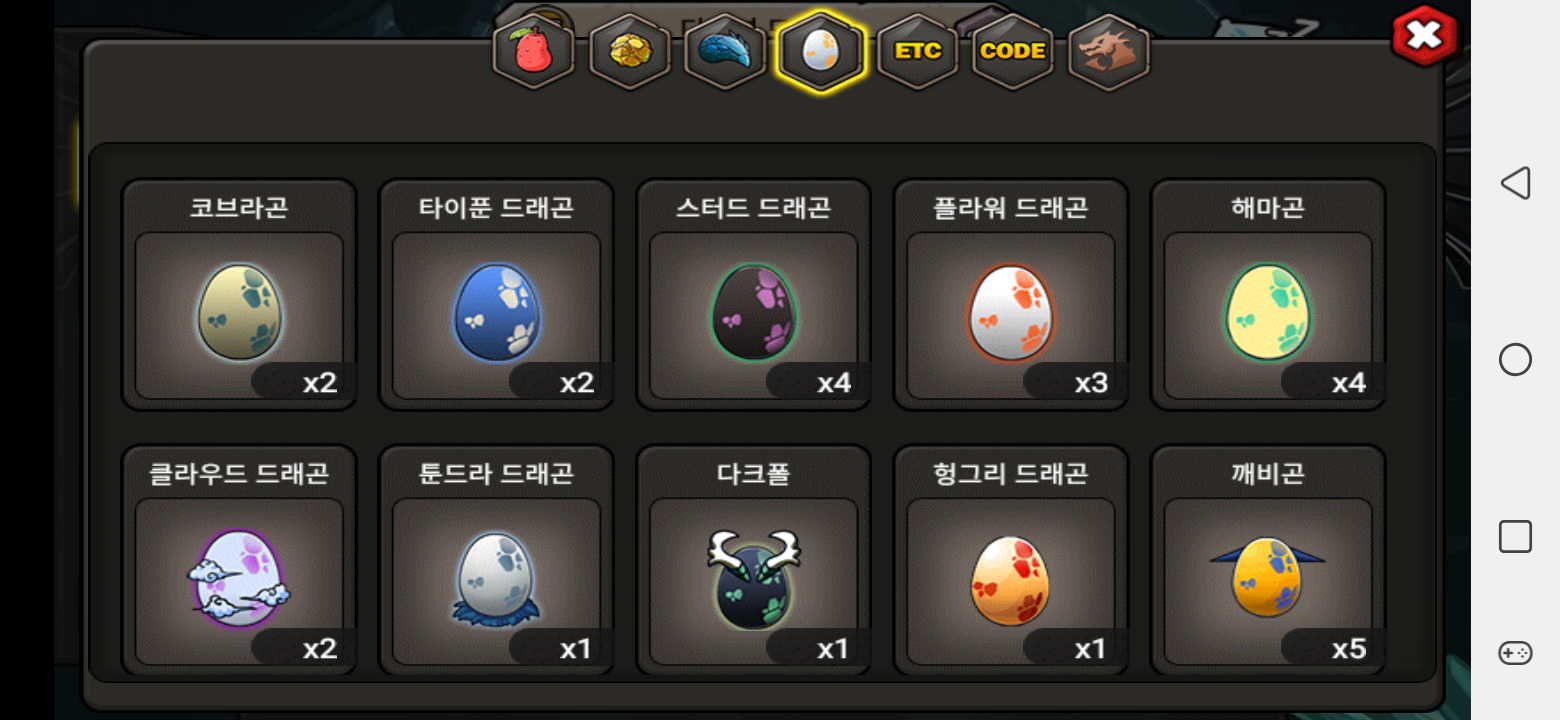Select the orange 헝그리 드래곤 egg

click(1011, 560)
